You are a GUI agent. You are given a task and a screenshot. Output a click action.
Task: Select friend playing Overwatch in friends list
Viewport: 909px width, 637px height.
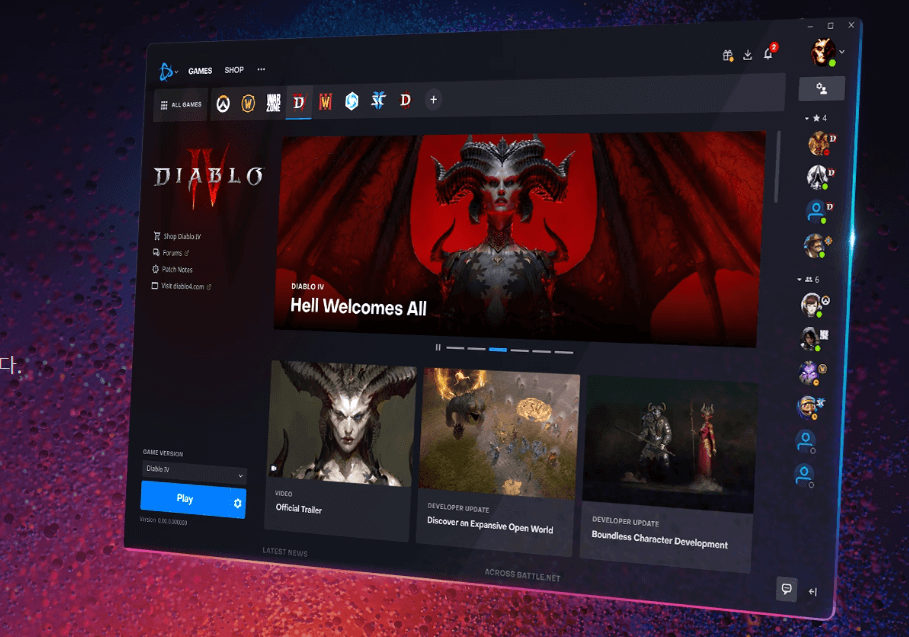[813, 304]
